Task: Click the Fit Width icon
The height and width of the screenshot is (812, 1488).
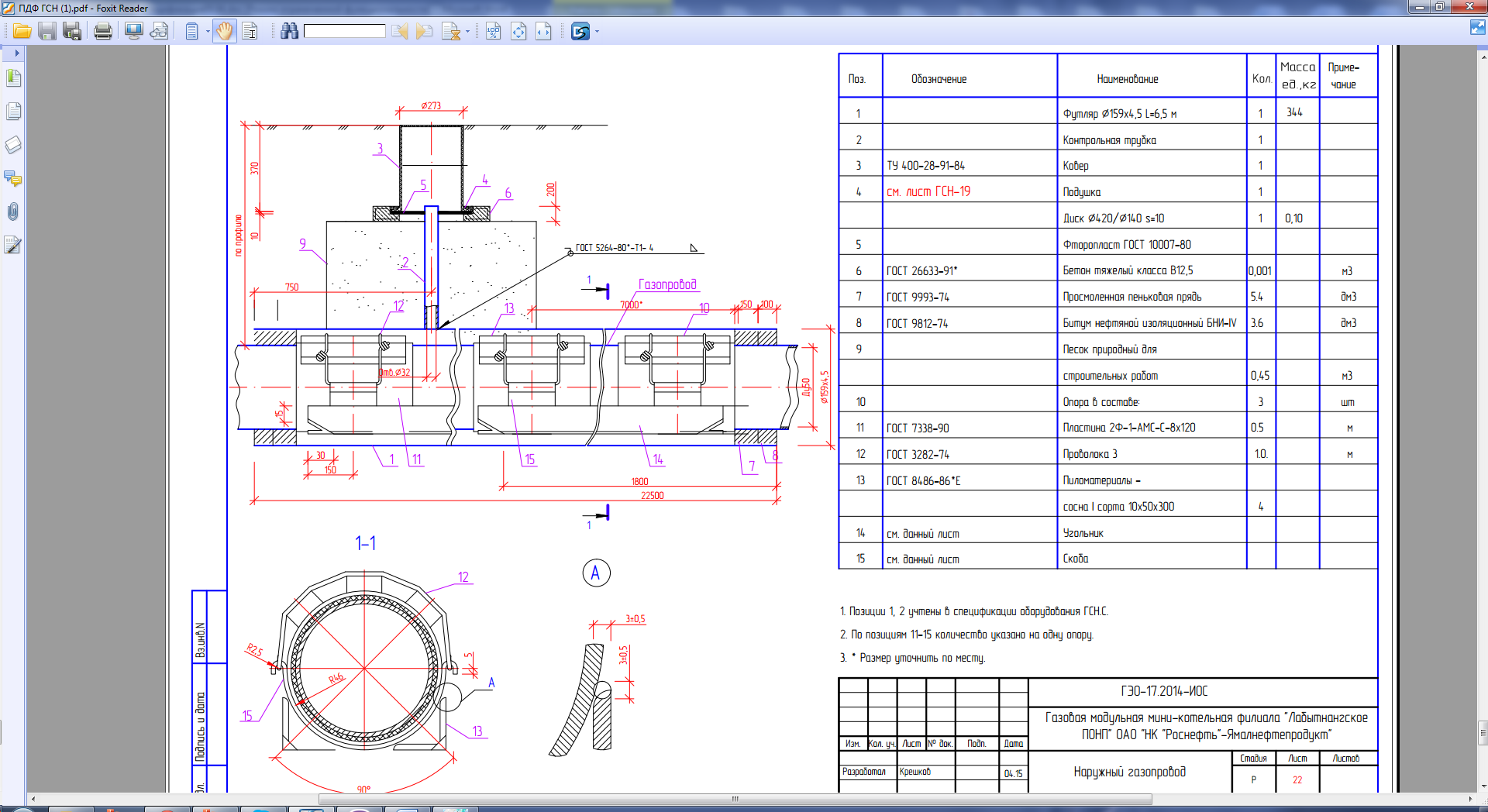Action: (x=543, y=31)
